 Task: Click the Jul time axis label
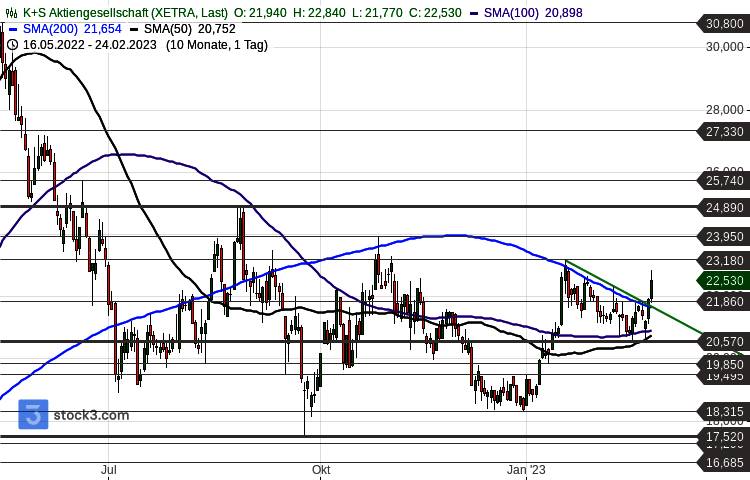point(109,470)
